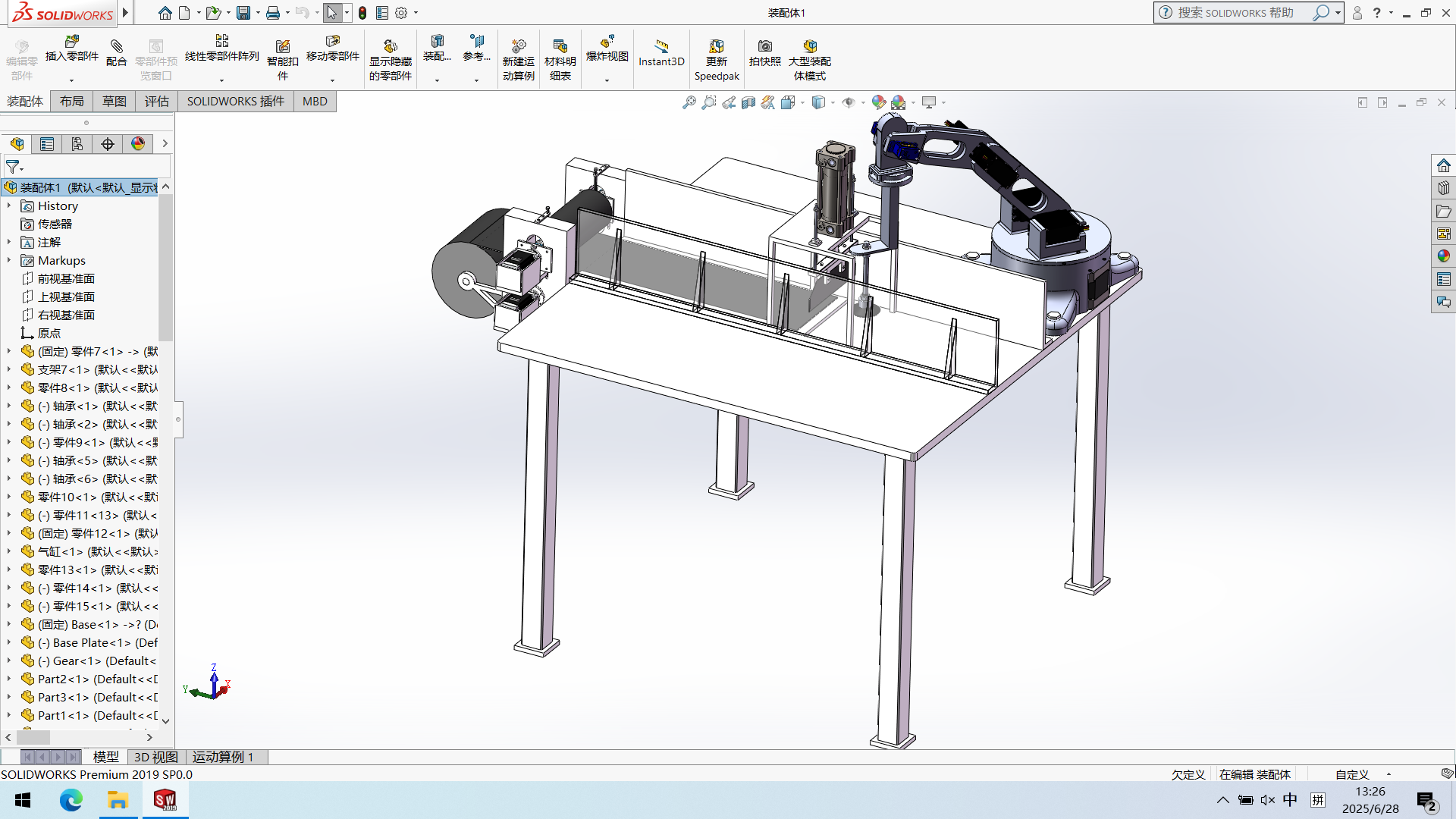Toggle Instant3D in the ribbon
This screenshot has height=819, width=1456.
[661, 52]
